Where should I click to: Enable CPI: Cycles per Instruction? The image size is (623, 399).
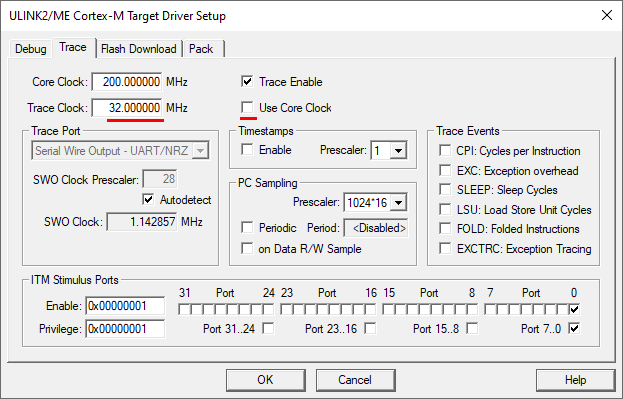[x=445, y=151]
